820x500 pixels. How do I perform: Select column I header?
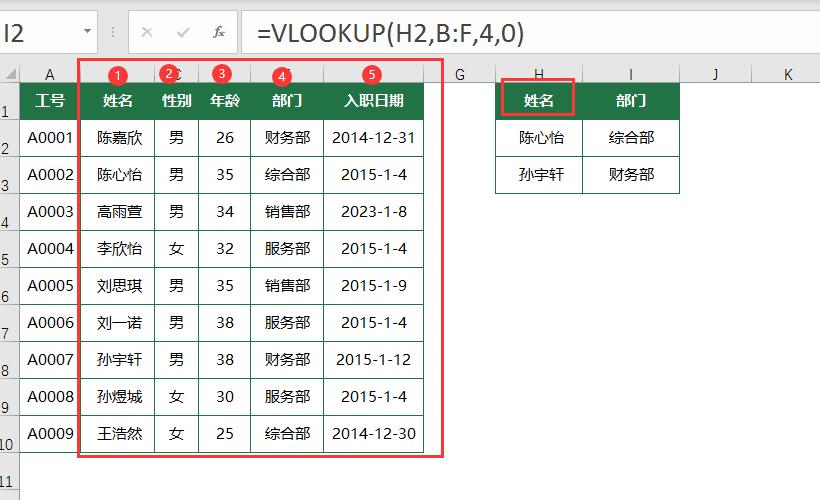pyautogui.click(x=631, y=74)
